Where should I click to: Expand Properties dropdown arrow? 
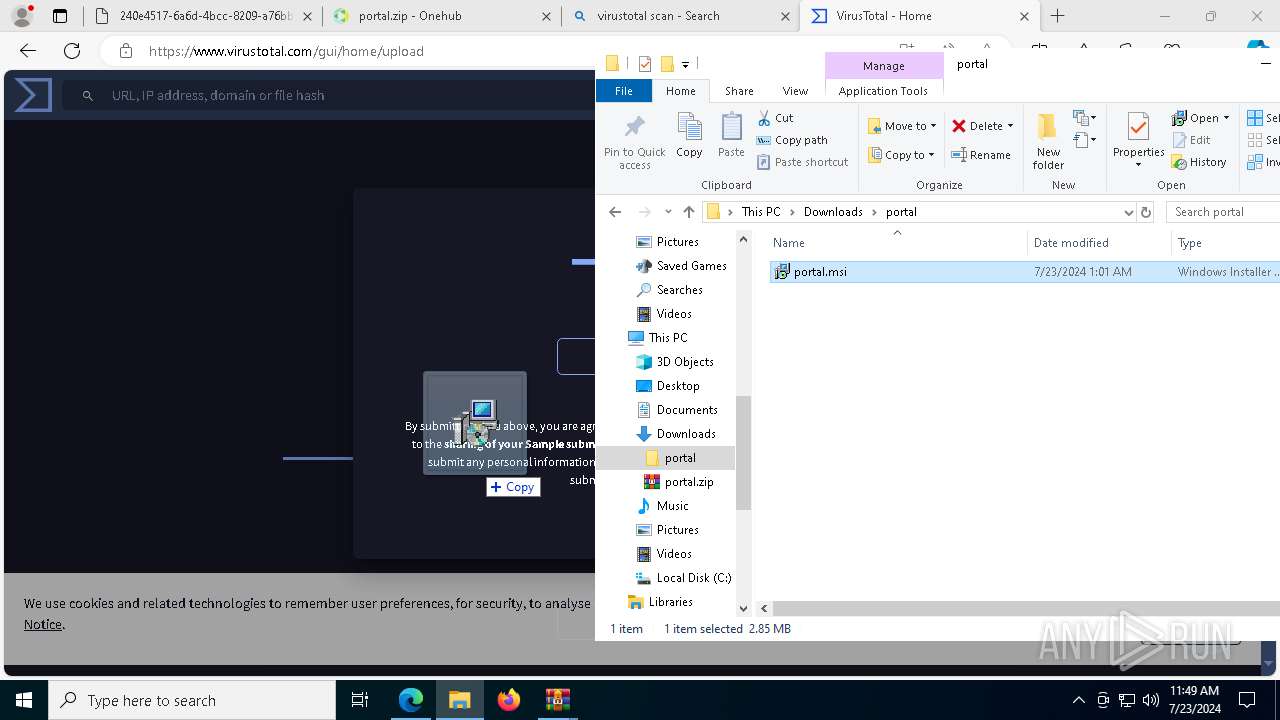[1138, 165]
